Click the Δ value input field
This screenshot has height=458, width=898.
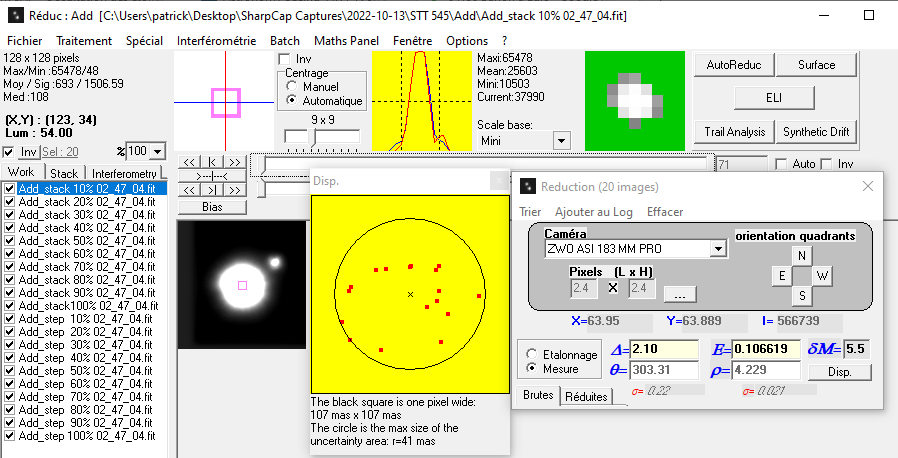pos(664,349)
